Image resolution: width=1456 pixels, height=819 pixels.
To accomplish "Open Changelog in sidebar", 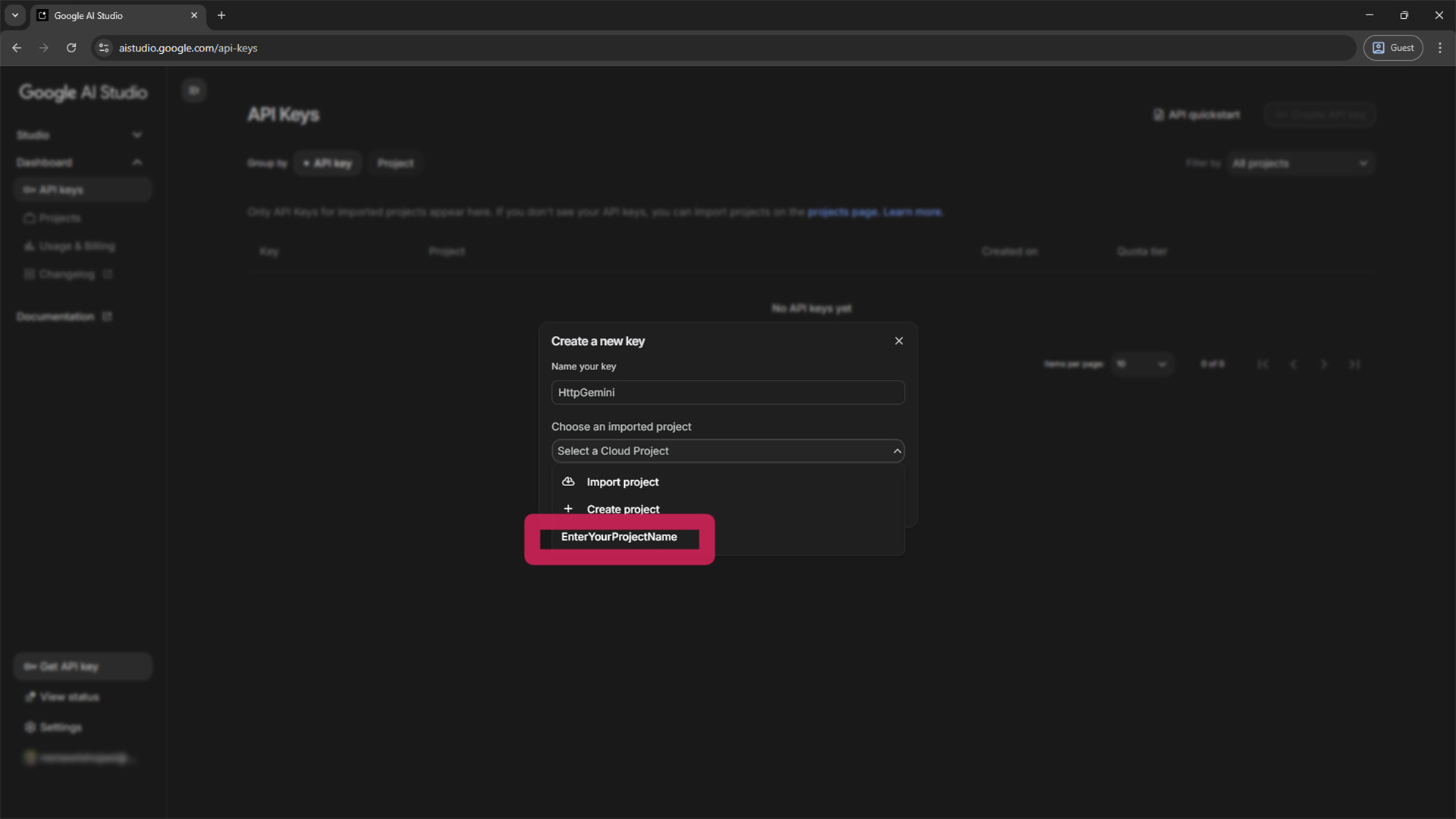I will point(82,274).
